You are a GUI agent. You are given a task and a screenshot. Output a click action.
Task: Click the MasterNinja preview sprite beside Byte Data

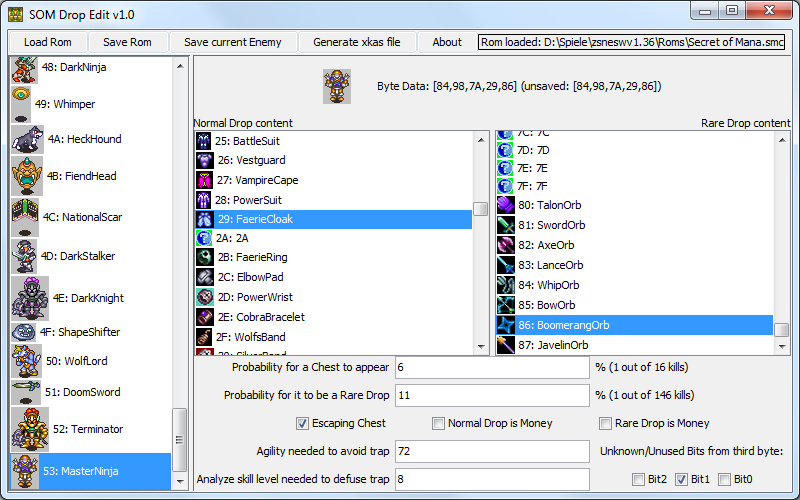coord(337,87)
